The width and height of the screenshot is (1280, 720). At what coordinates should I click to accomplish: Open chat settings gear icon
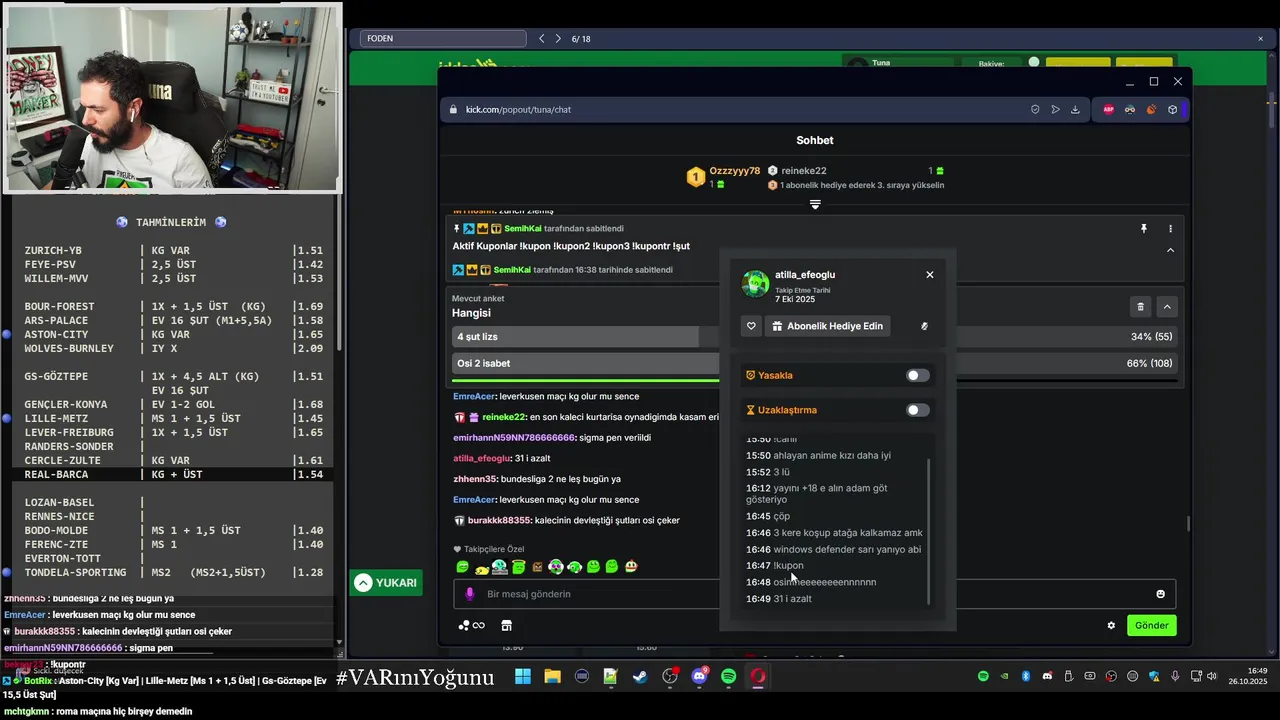point(1111,625)
